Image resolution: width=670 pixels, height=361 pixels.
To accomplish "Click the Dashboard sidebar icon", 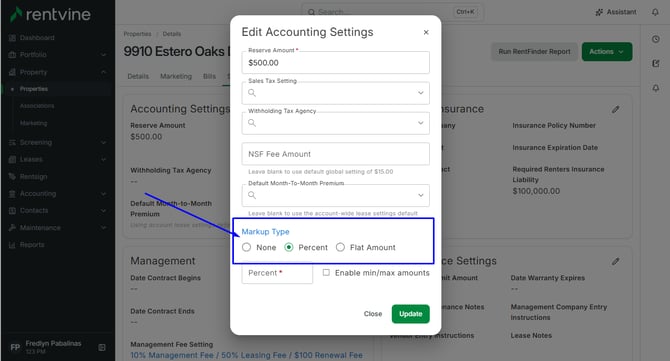I will pyautogui.click(x=12, y=38).
